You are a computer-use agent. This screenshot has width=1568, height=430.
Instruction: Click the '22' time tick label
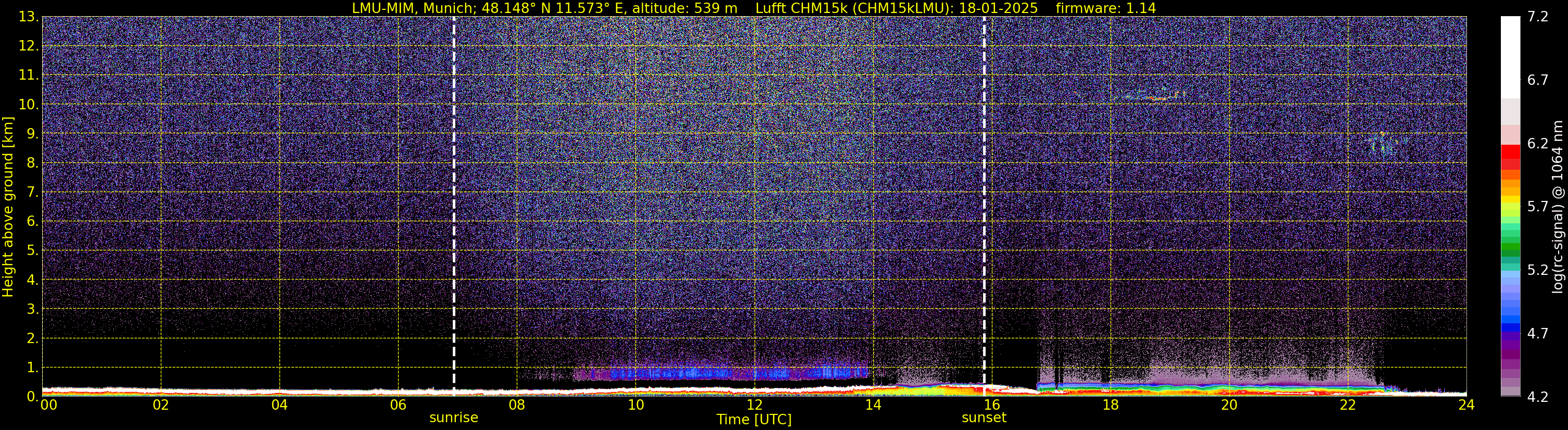(x=1348, y=405)
